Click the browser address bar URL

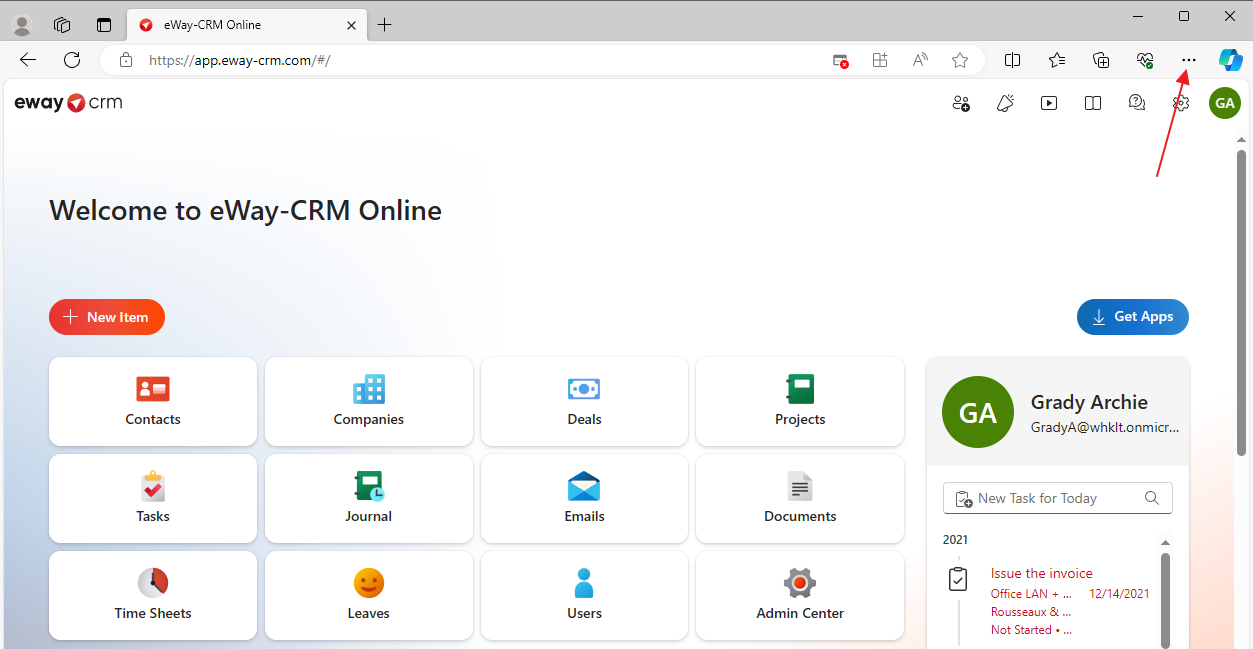pyautogui.click(x=239, y=60)
